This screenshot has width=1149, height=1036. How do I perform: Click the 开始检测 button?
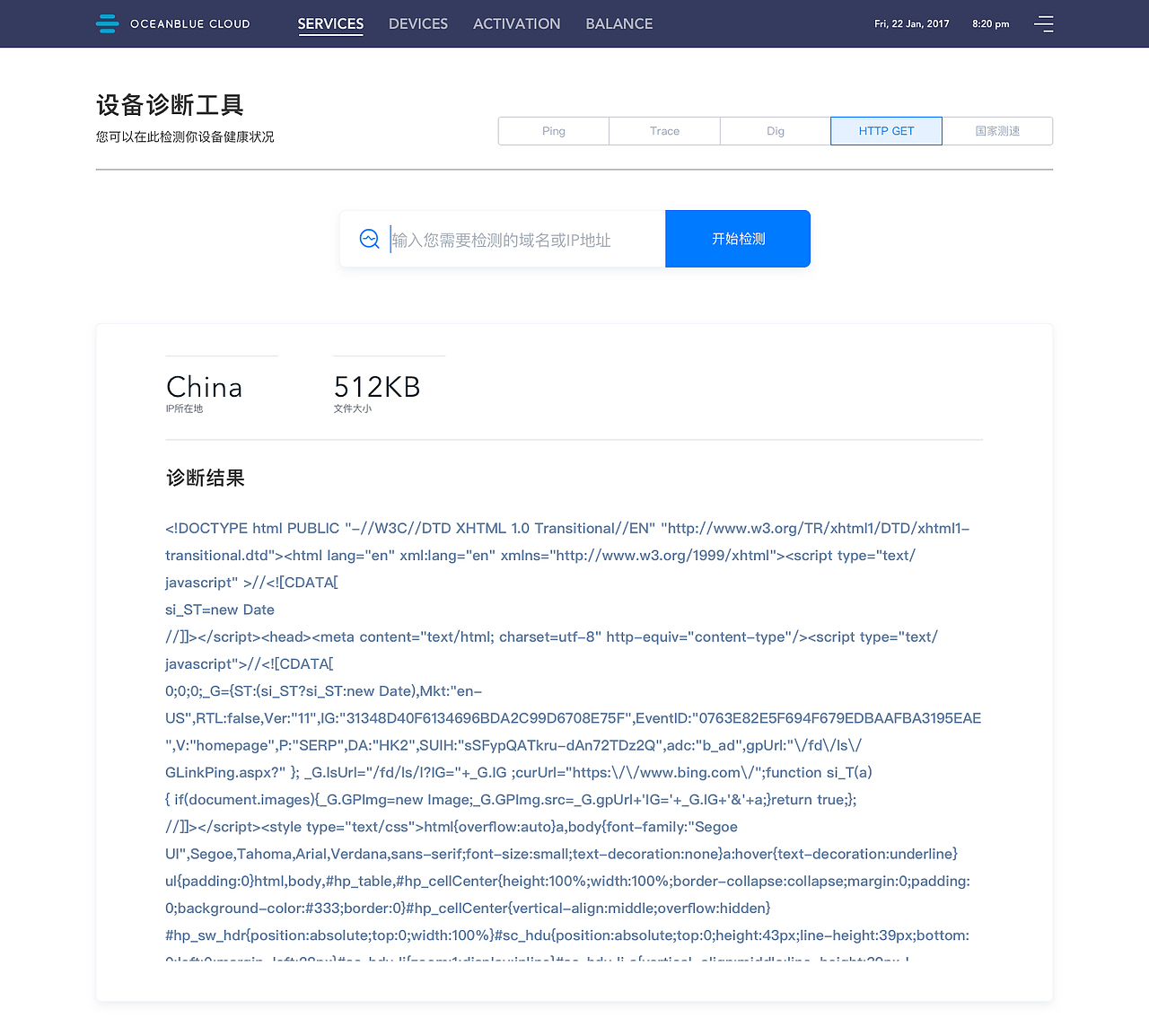coord(738,239)
